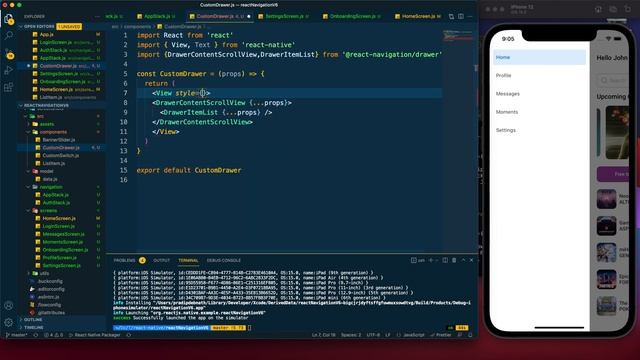This screenshot has height=360, width=640.
Task: Open MessagesScreen.js in screens folder
Action: tap(61, 234)
